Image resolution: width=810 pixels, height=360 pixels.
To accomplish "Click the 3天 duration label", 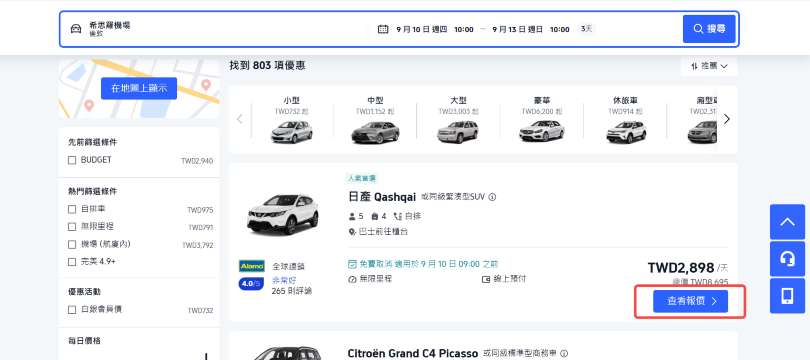I will [x=586, y=29].
